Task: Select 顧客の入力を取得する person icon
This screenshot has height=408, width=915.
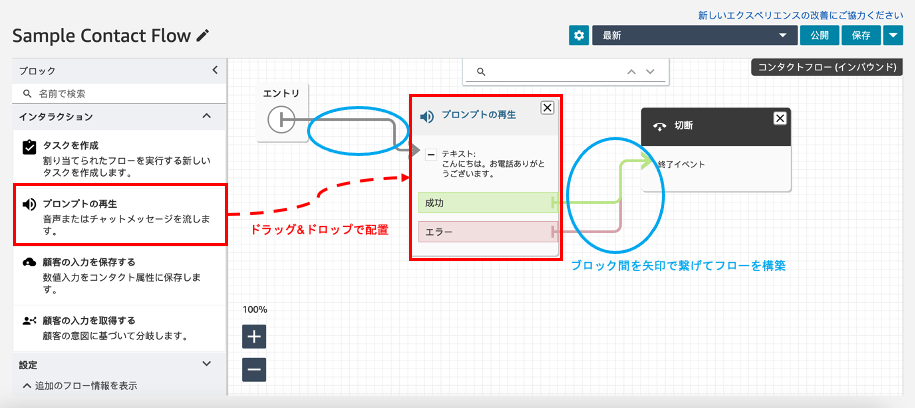Action: tap(29, 320)
